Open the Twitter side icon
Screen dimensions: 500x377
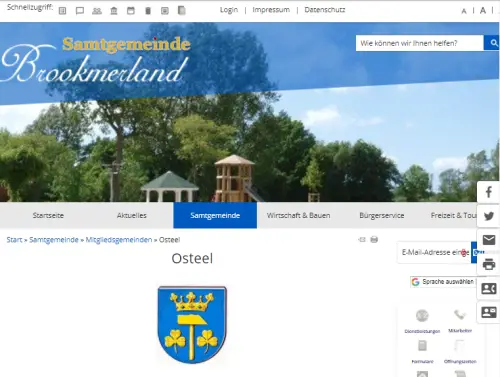point(489,216)
